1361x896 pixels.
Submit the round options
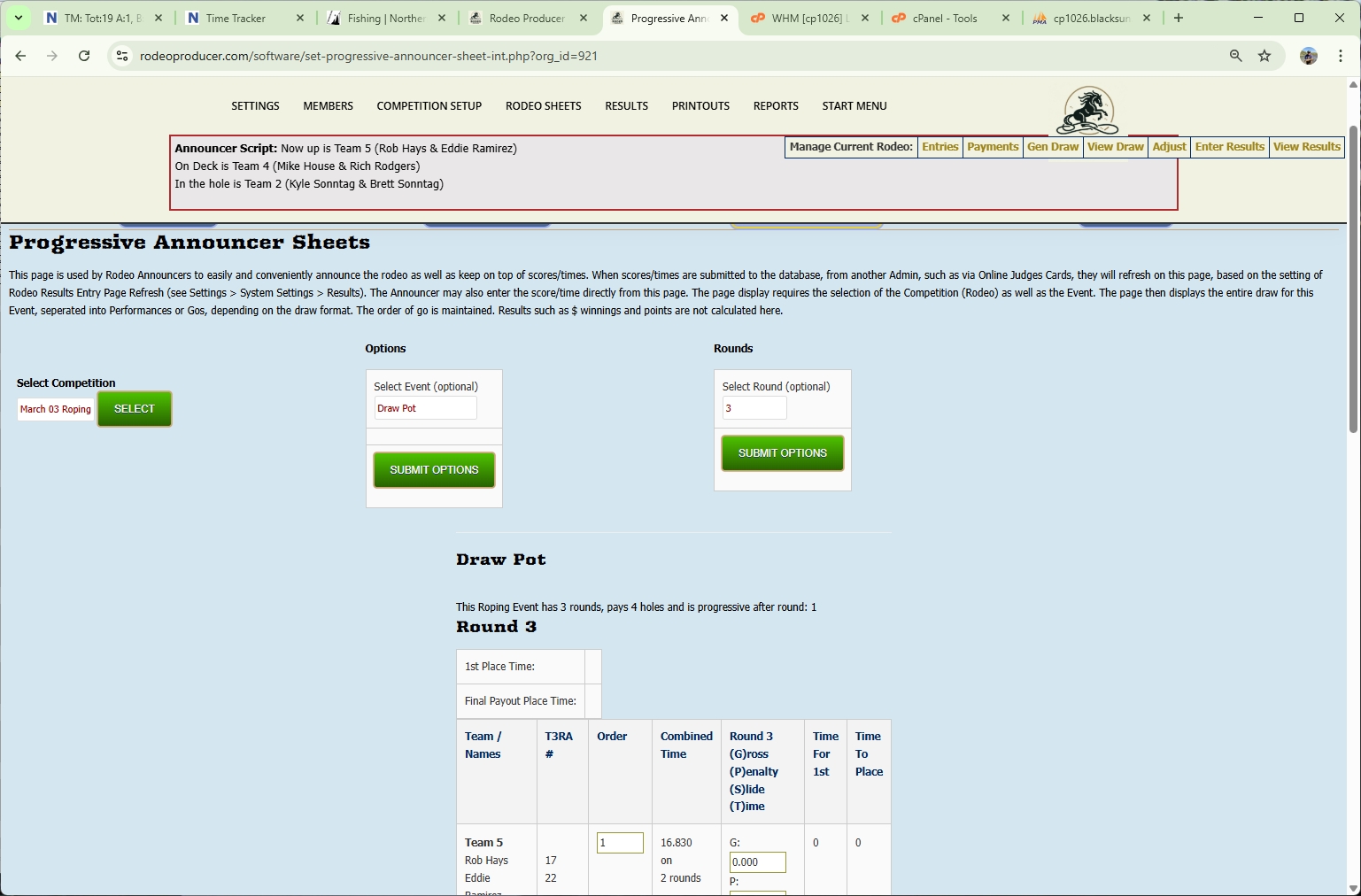782,452
